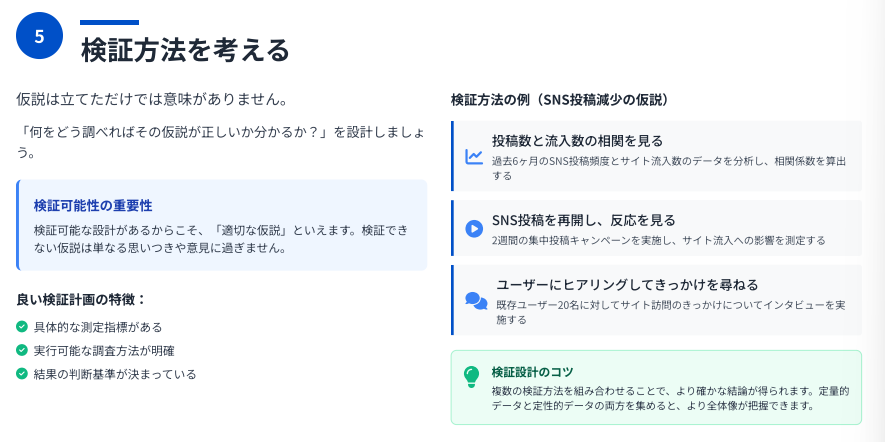Screen dimensions: 885x442
Task: Click the line chart icon beside 投稿数と流入数
Action: click(474, 156)
